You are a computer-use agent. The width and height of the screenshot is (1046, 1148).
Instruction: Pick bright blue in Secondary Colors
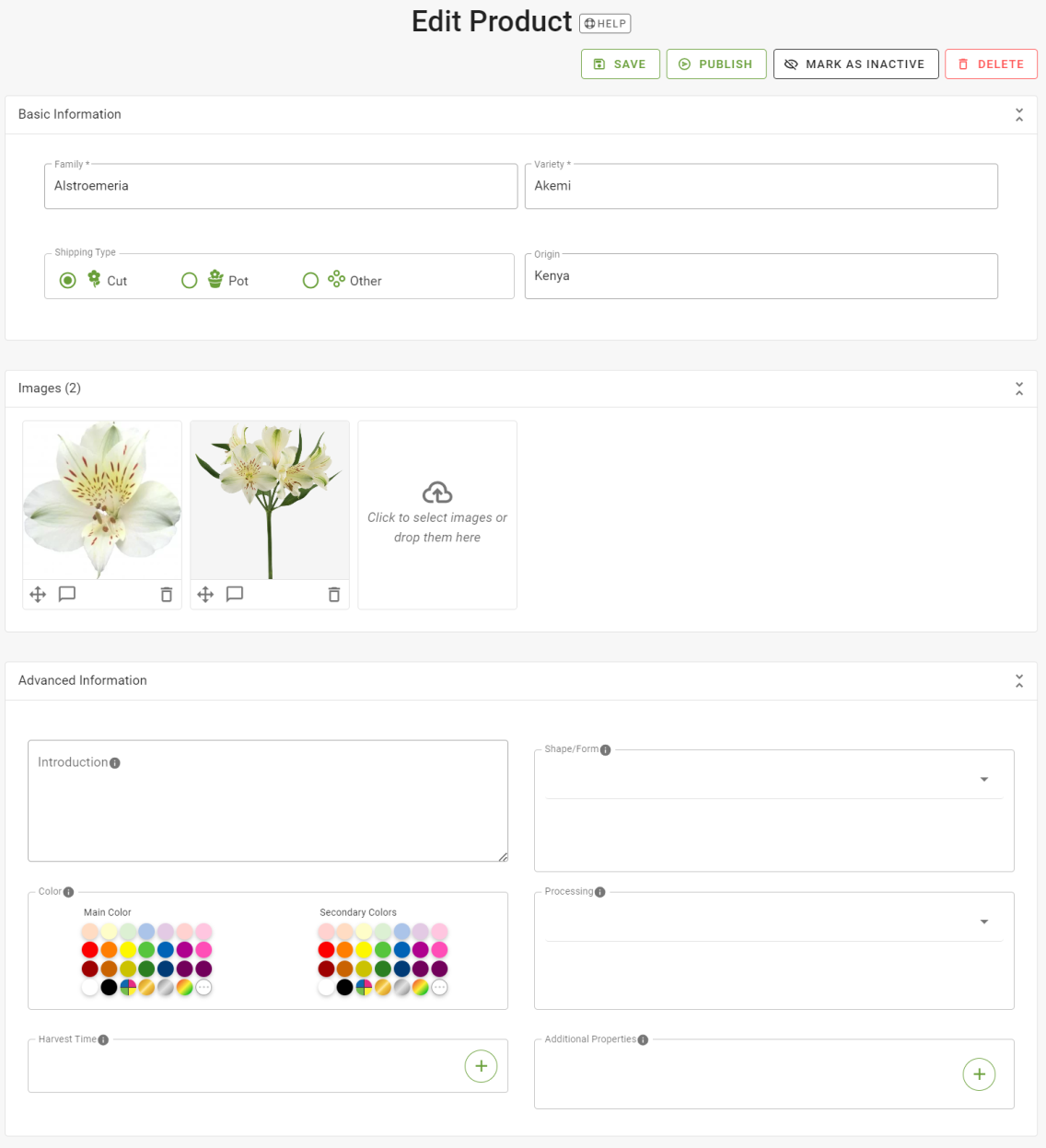(401, 950)
